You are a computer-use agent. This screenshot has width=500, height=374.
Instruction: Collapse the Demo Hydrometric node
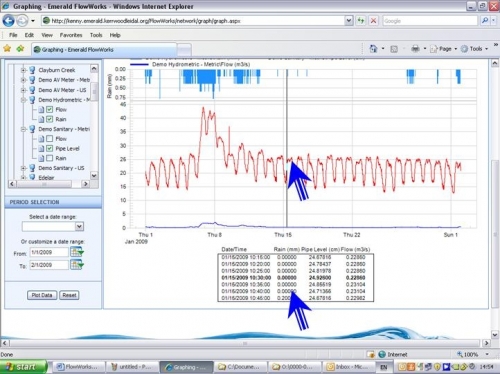(23, 100)
